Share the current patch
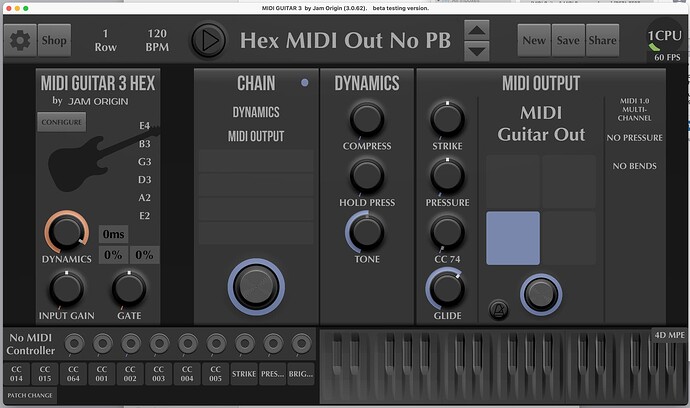690x408 pixels. coord(602,40)
